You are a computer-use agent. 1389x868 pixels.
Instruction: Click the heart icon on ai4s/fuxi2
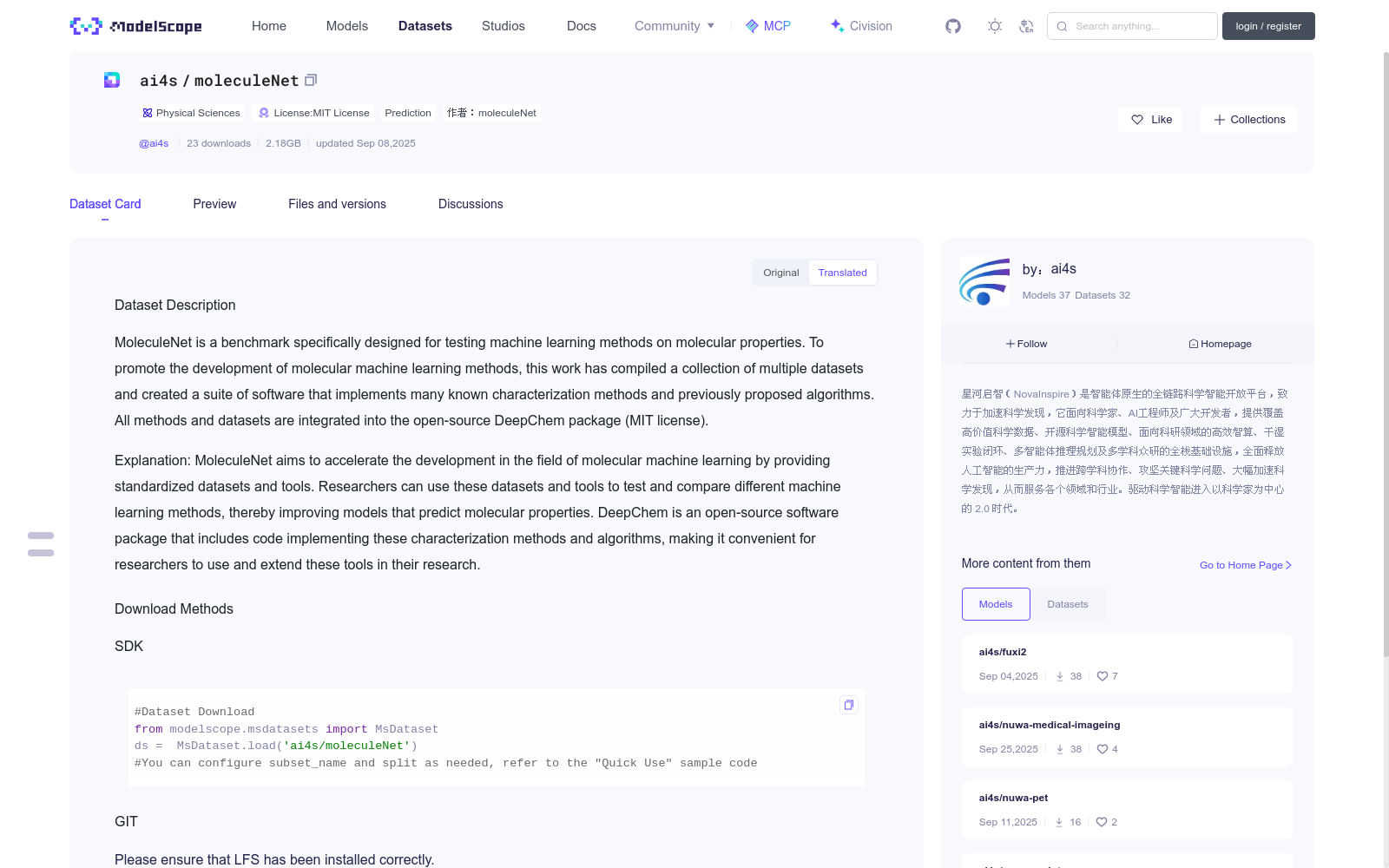pos(1103,676)
